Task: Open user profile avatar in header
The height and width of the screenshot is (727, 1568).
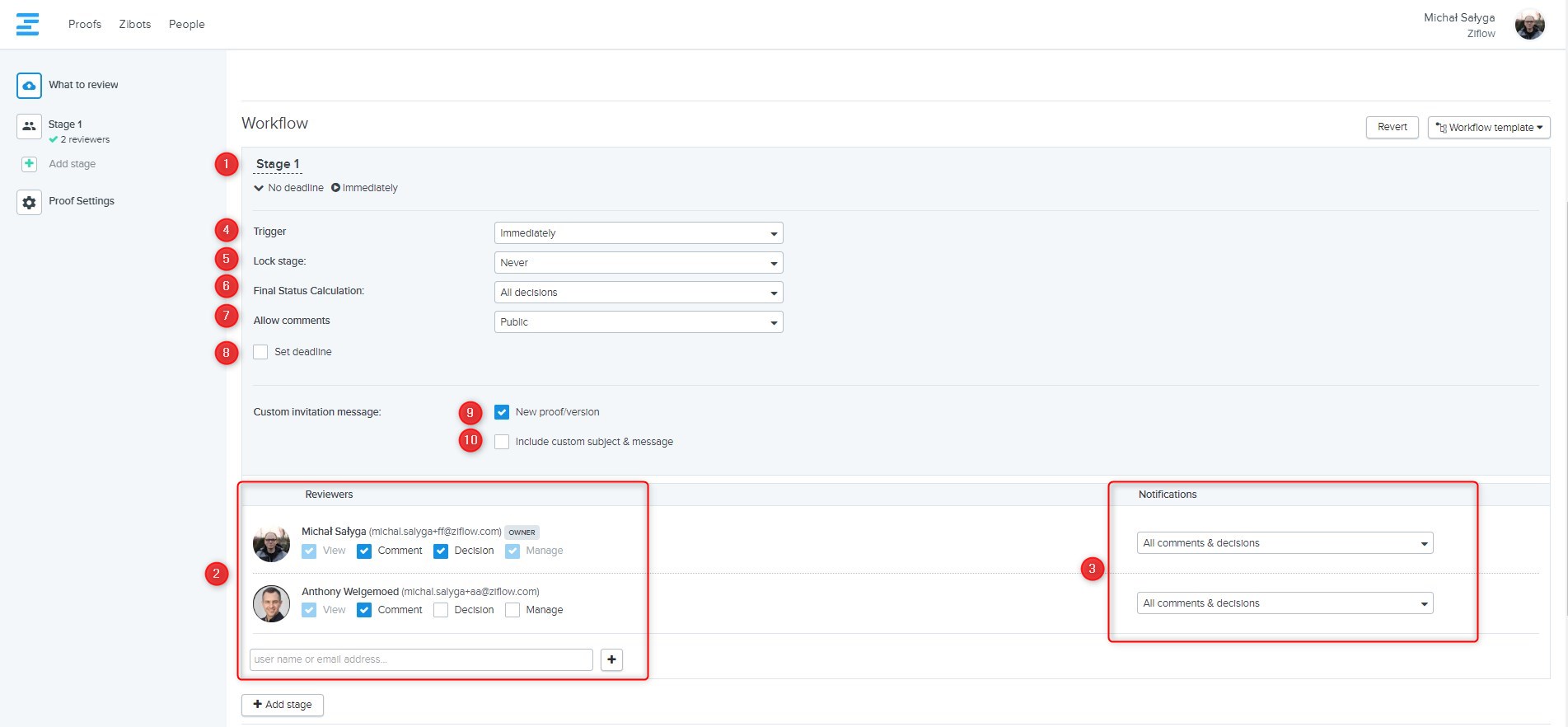Action: [1529, 25]
